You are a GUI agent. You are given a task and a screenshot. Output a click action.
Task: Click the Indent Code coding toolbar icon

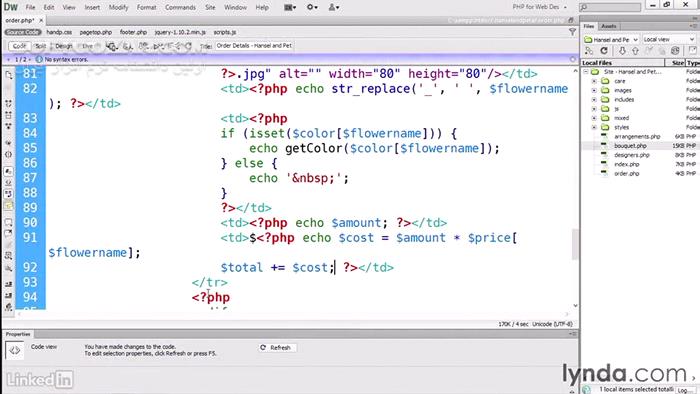tap(8, 284)
